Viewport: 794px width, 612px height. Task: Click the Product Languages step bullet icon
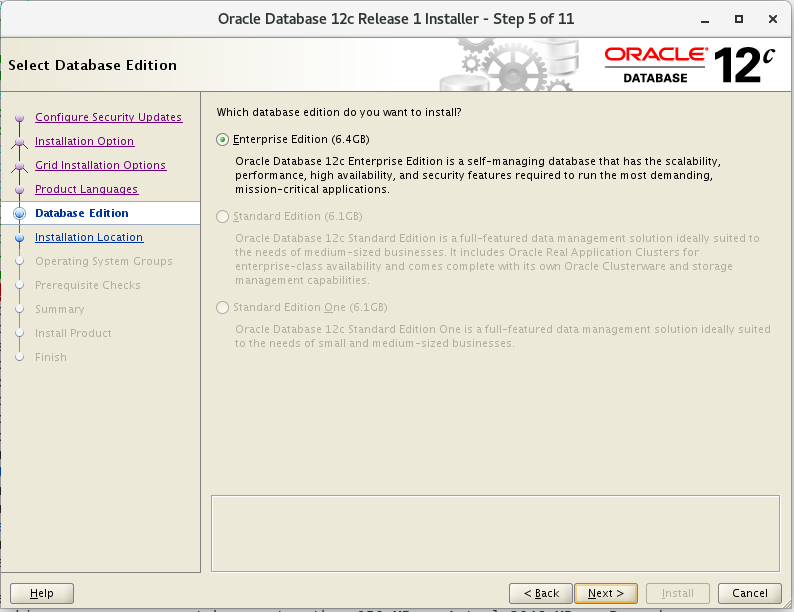tap(19, 190)
